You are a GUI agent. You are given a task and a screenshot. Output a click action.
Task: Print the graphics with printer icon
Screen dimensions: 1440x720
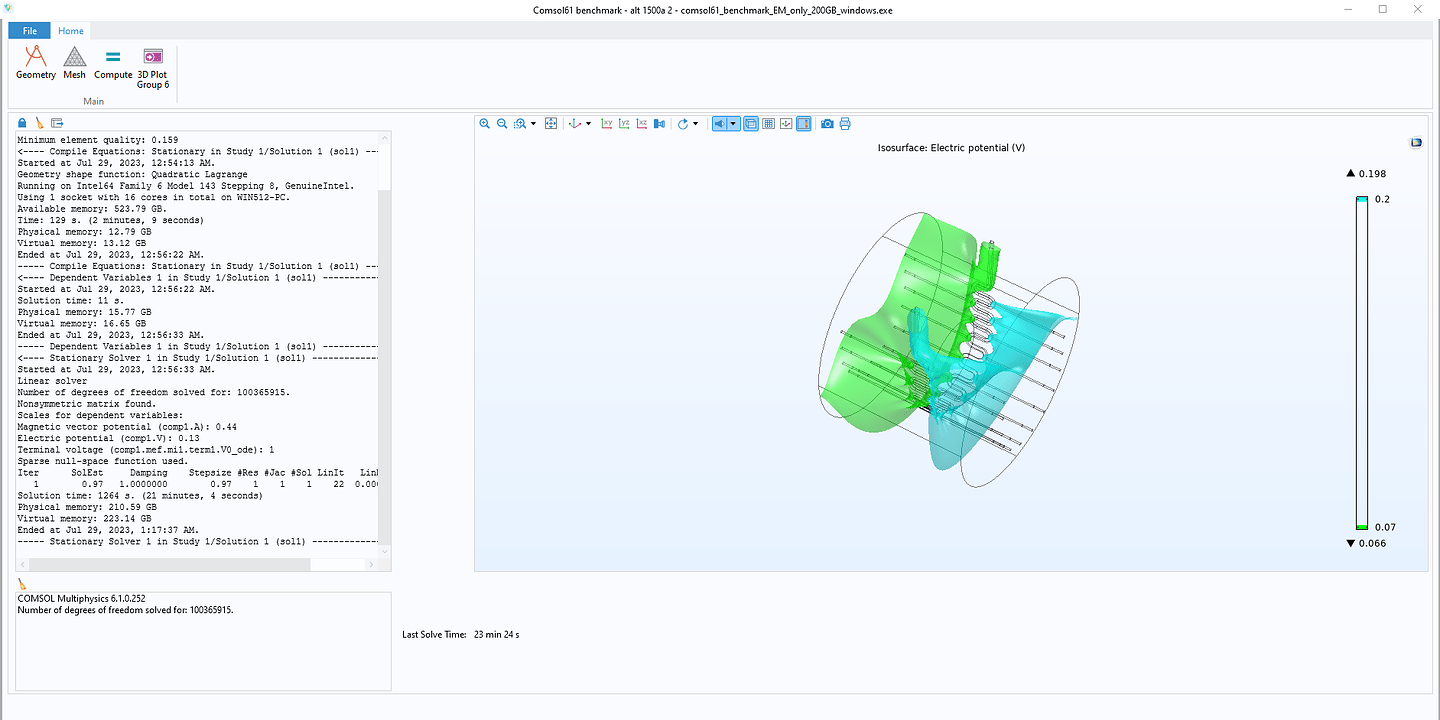[x=845, y=124]
